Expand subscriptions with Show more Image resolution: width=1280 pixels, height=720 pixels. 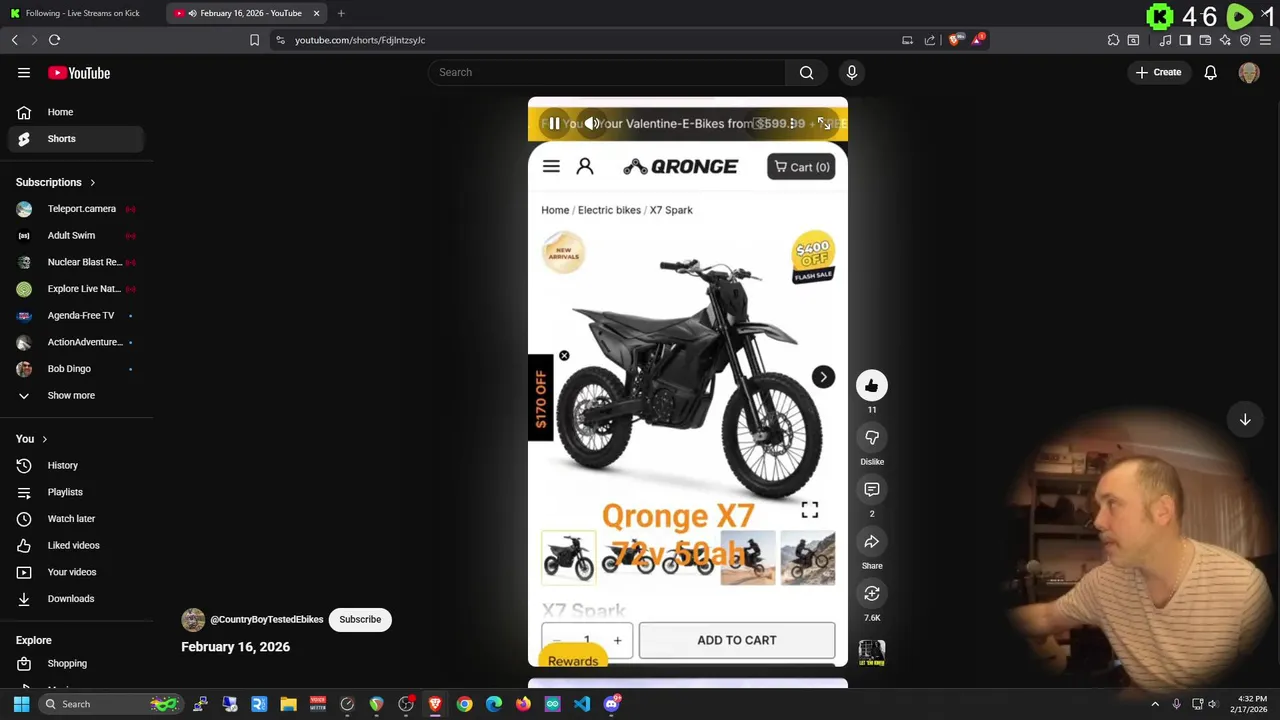tap(76, 395)
